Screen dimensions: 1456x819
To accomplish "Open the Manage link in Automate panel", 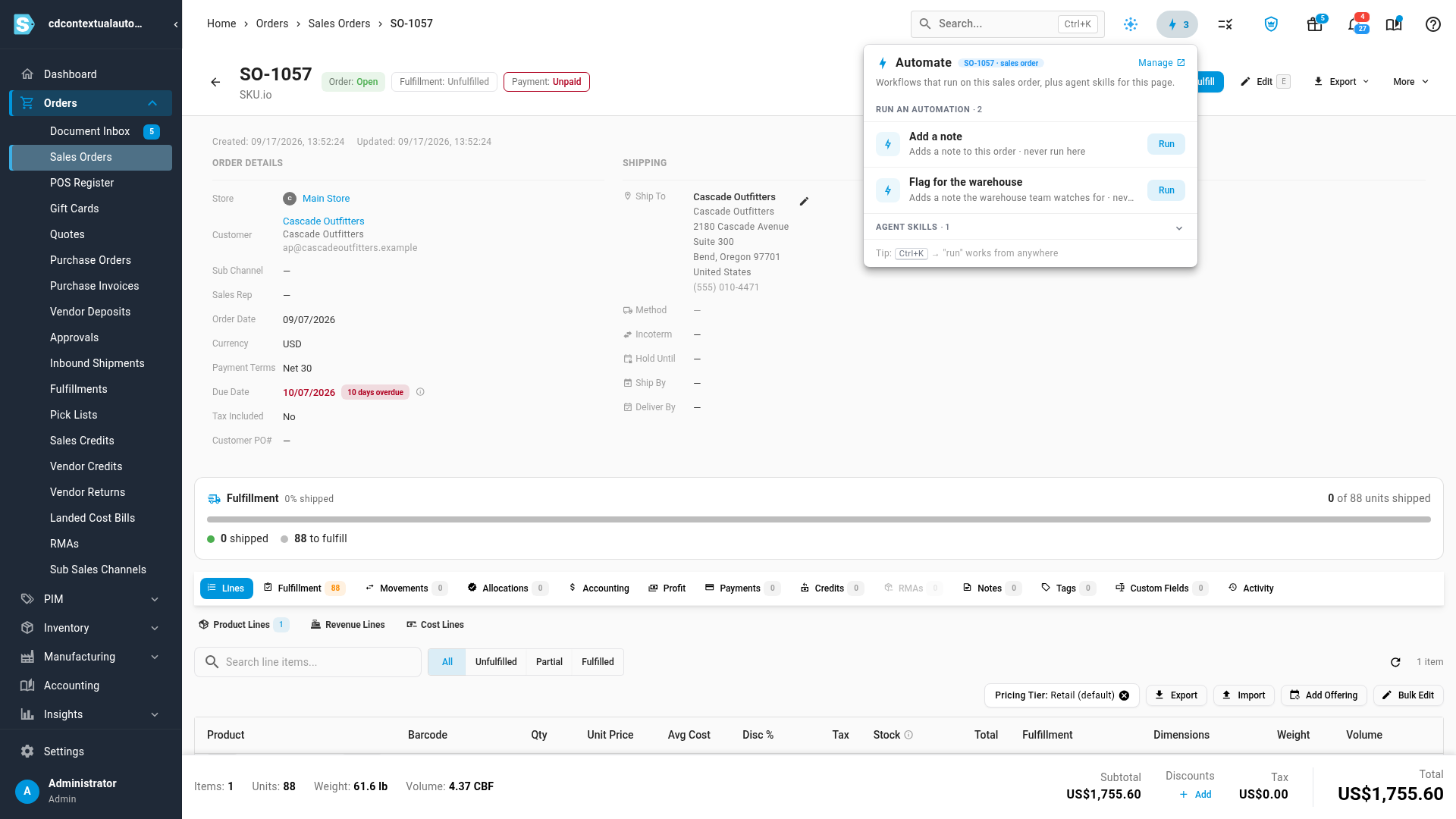I will (x=1162, y=63).
